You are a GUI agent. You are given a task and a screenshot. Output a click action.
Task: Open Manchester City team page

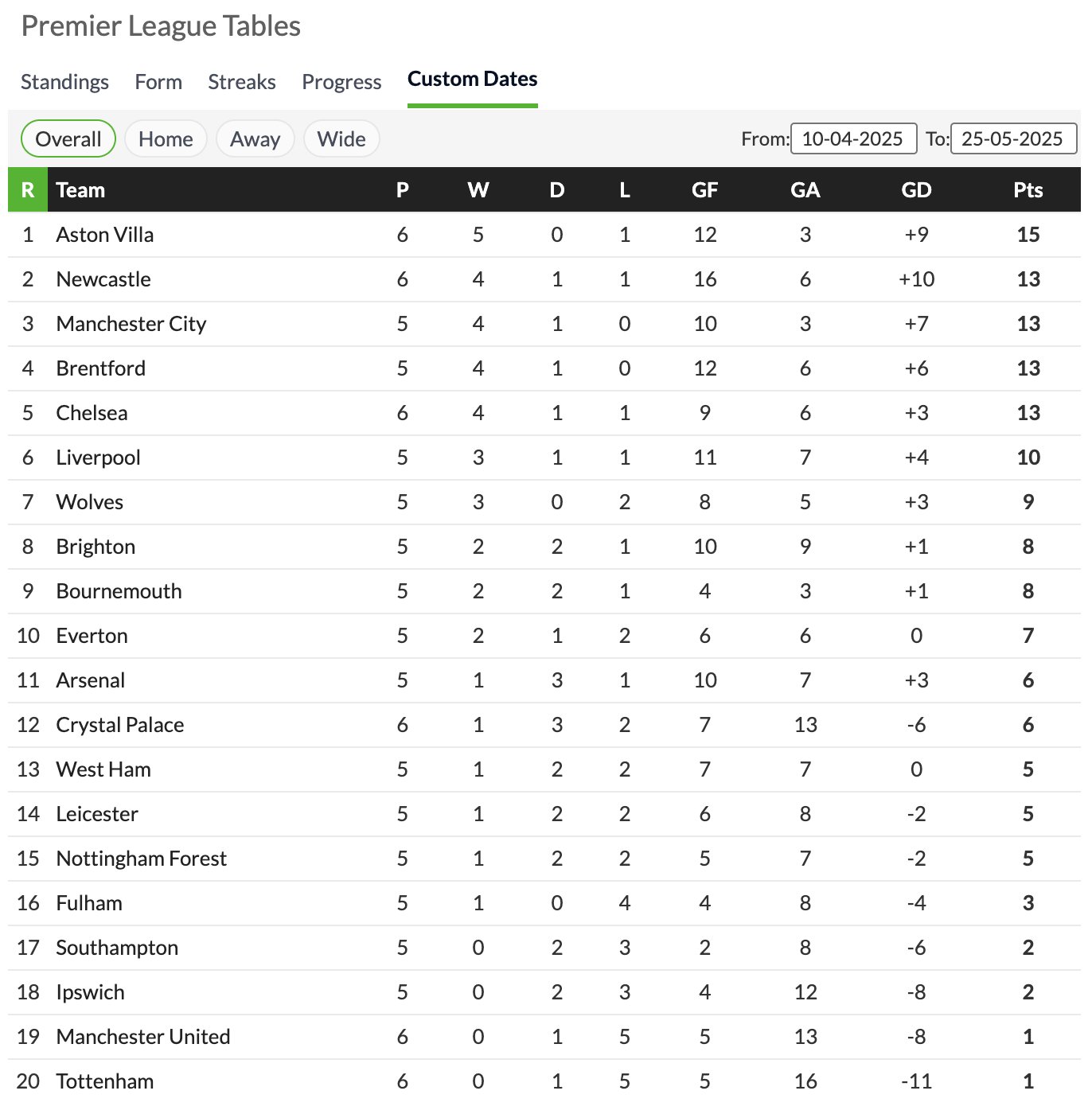[x=131, y=324]
